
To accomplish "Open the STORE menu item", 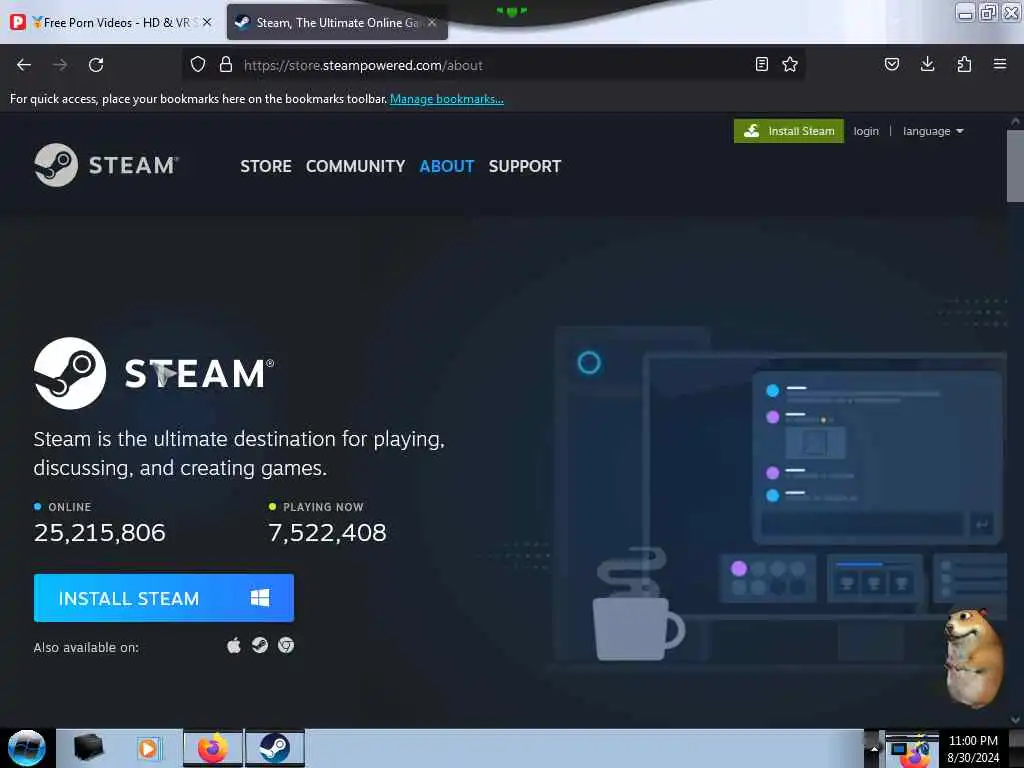I will (266, 167).
